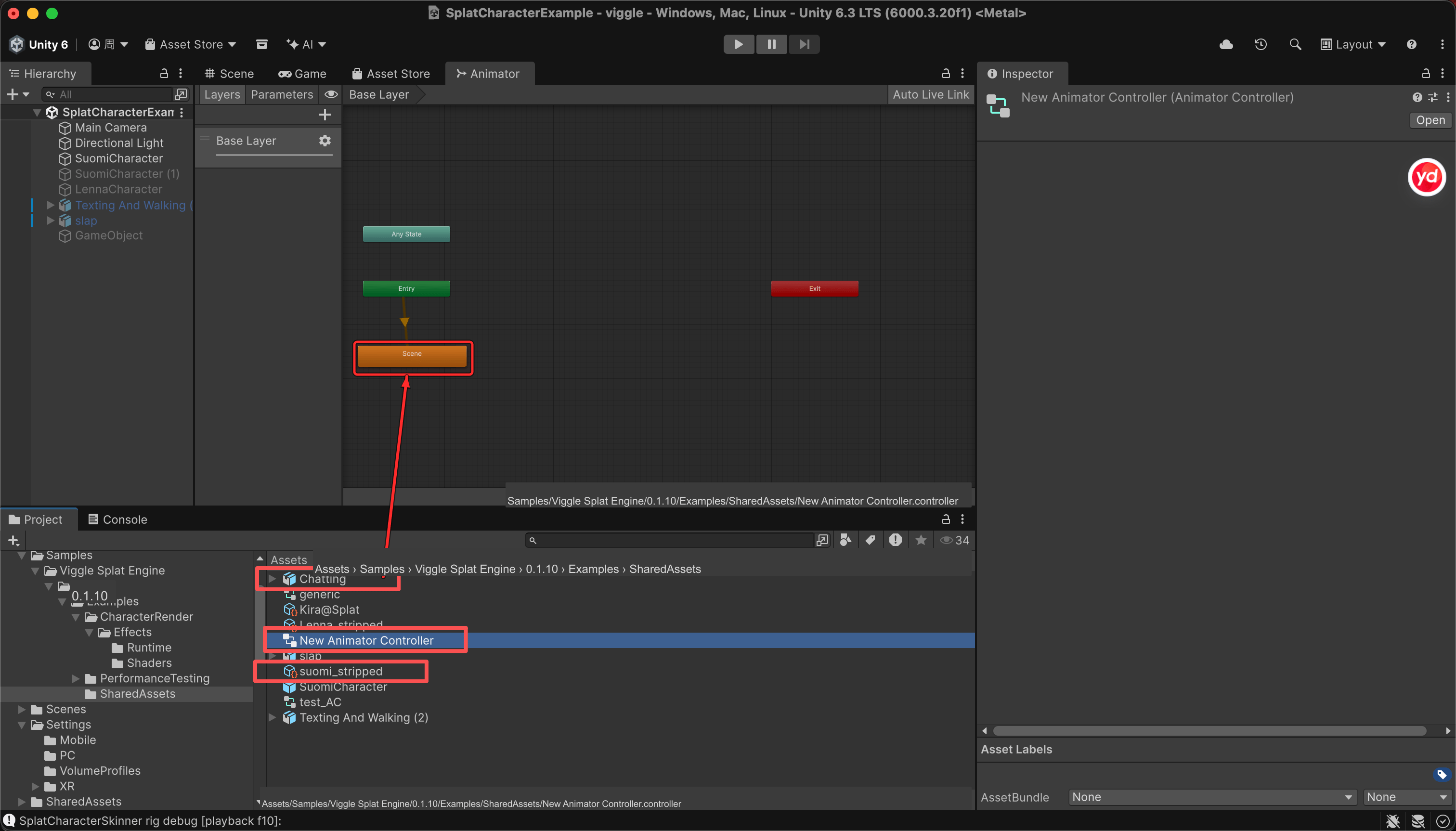1456x831 pixels.
Task: Switch to the Scene tab
Action: point(230,74)
